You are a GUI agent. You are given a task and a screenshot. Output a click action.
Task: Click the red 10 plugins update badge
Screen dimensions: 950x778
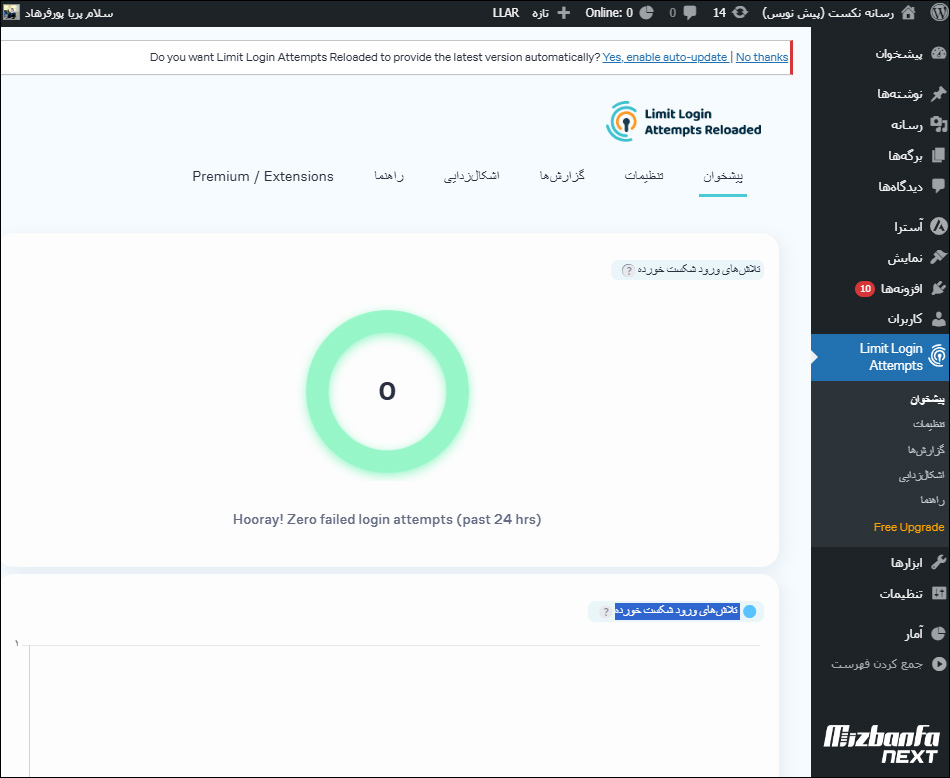coord(865,289)
